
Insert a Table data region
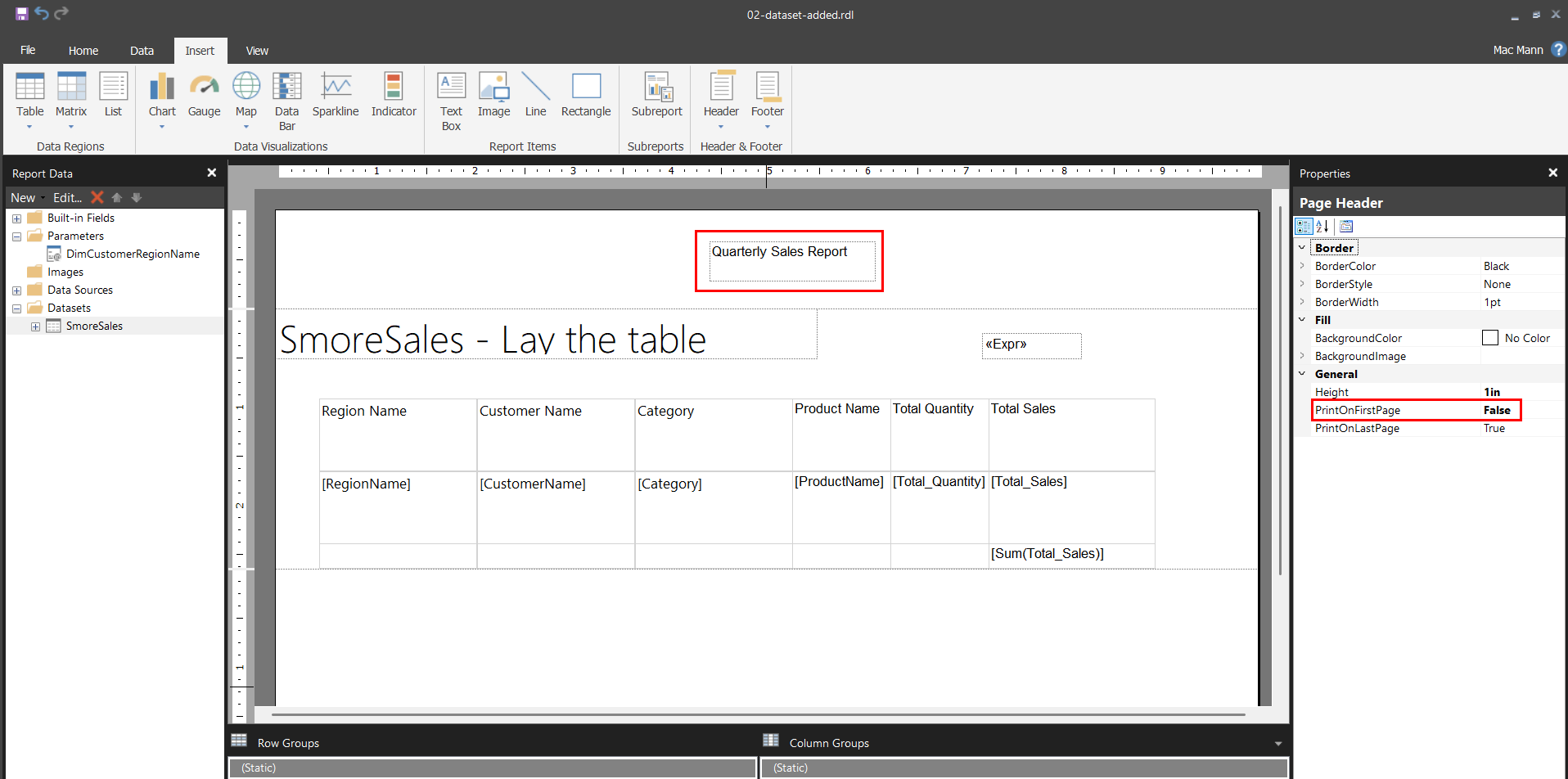click(x=30, y=100)
